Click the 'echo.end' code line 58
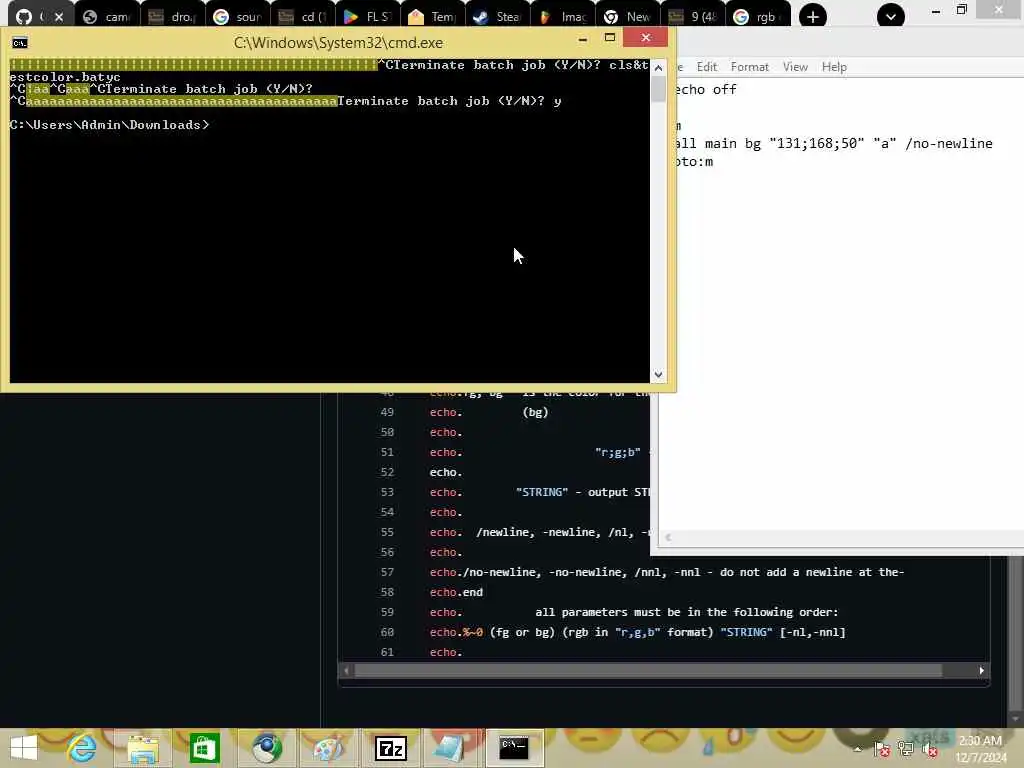This screenshot has height=768, width=1024. pyautogui.click(x=456, y=592)
